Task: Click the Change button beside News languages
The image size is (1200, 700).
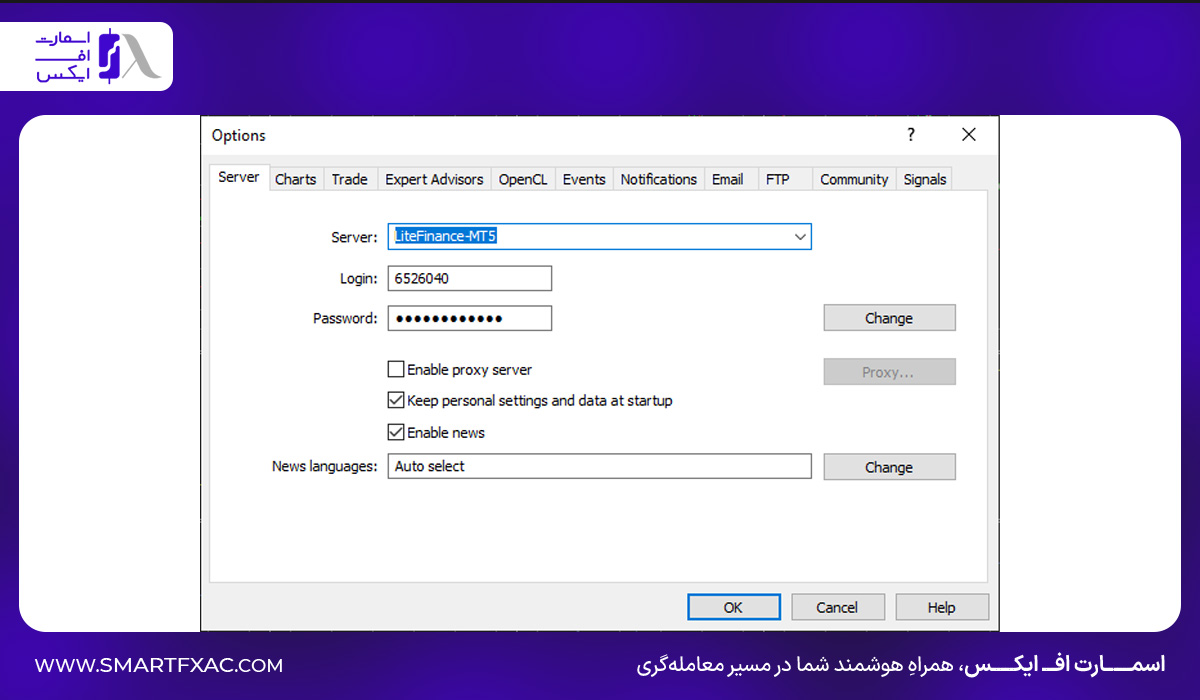Action: (889, 467)
